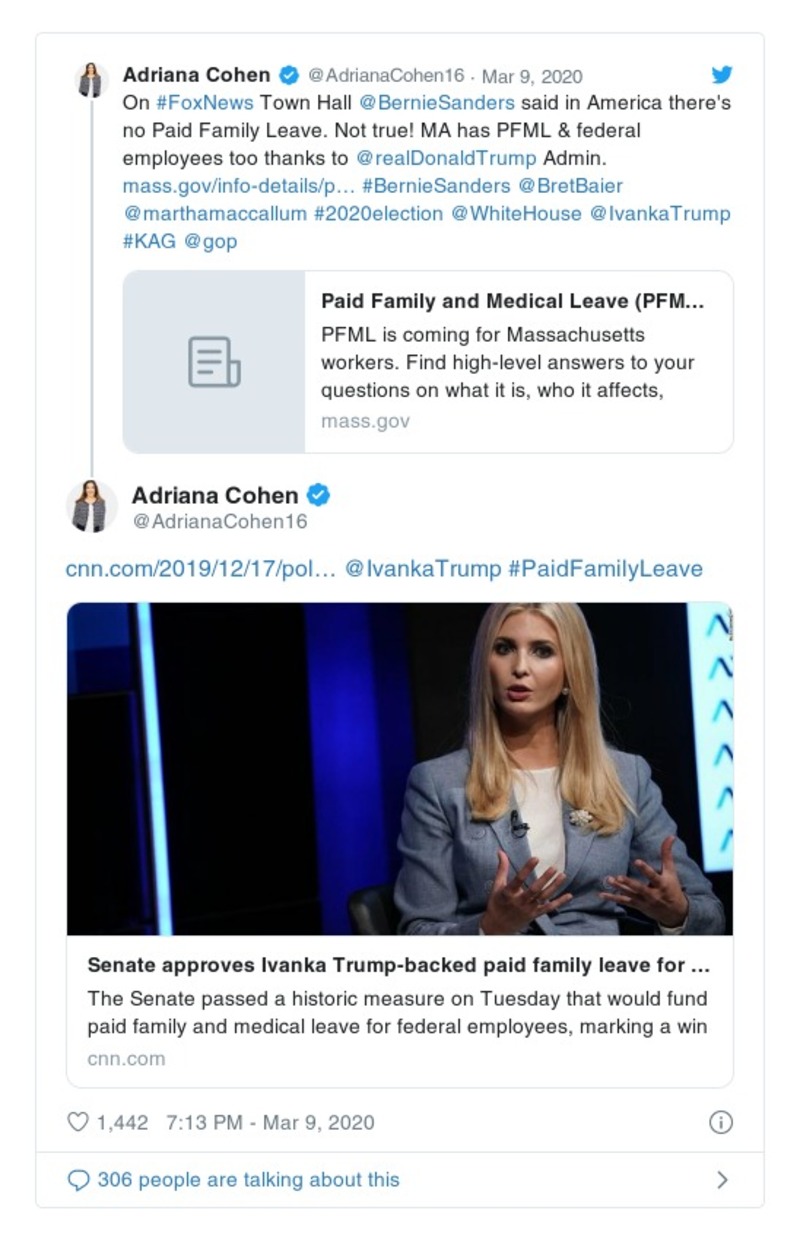Expand the conversation with the right chevron
This screenshot has height=1239, width=800.
click(x=722, y=1180)
